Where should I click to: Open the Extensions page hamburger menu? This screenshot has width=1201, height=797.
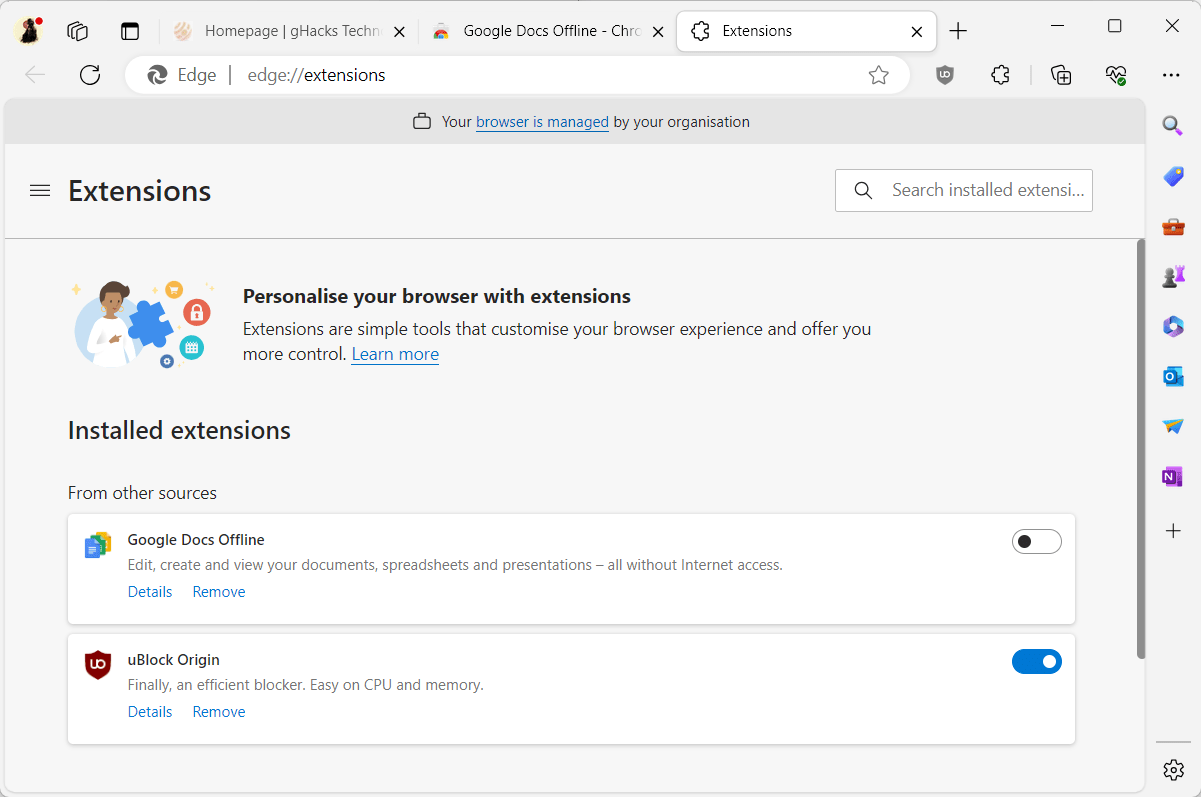39,190
